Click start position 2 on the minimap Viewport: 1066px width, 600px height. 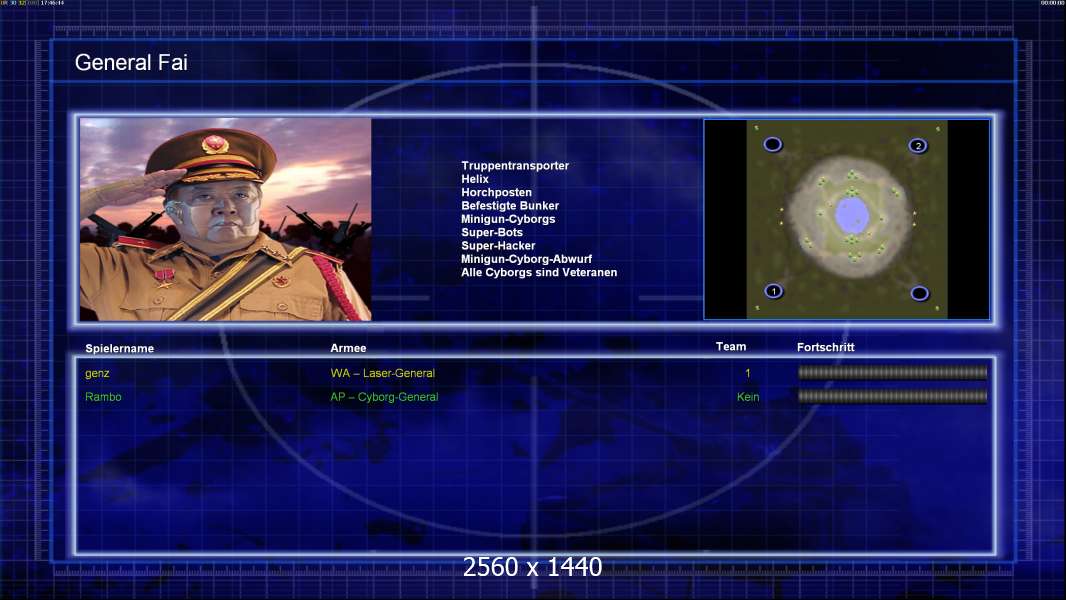tap(918, 145)
